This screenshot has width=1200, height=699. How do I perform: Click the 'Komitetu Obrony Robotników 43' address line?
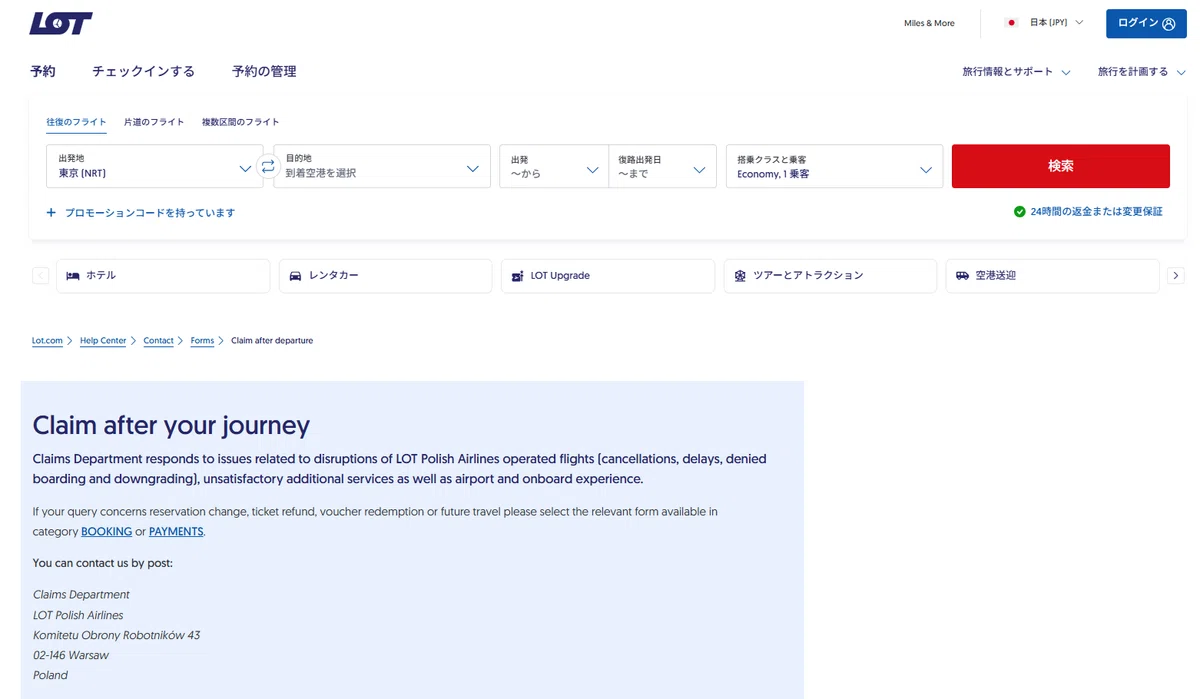116,636
